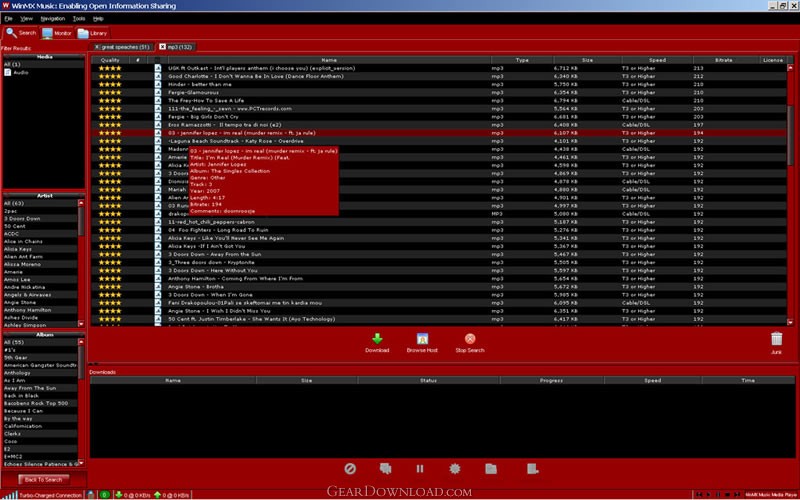Open the Navigation menu
Viewport: 800px width, 500px height.
(x=53, y=19)
